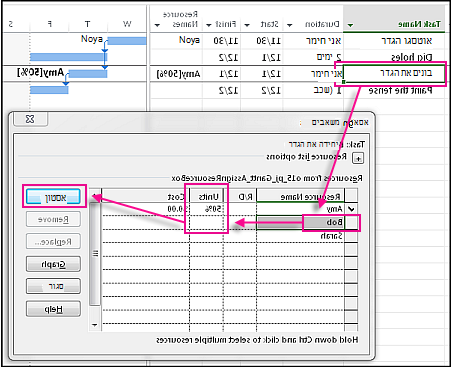451x369 pixels.
Task: Open the Task Name column filter arrow
Action: coord(350,25)
